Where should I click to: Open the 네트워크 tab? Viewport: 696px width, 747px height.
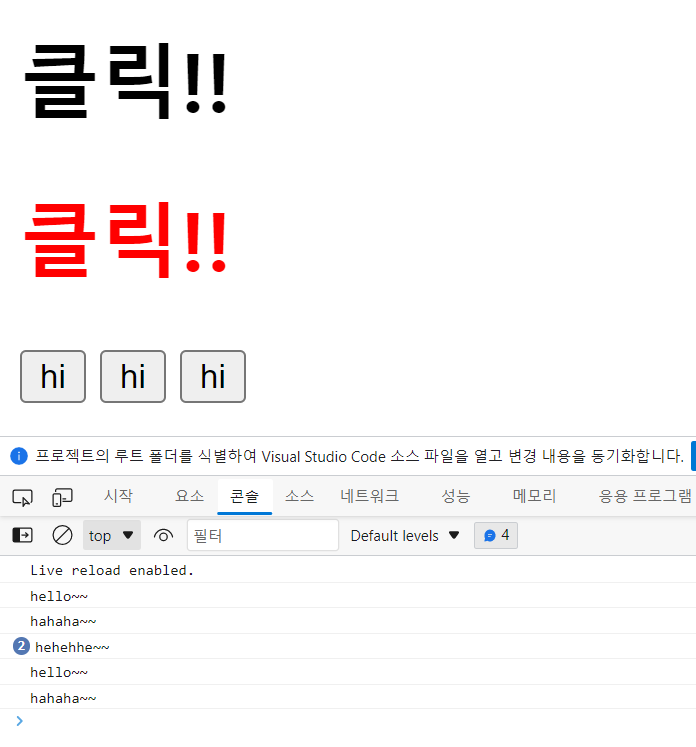click(x=370, y=496)
